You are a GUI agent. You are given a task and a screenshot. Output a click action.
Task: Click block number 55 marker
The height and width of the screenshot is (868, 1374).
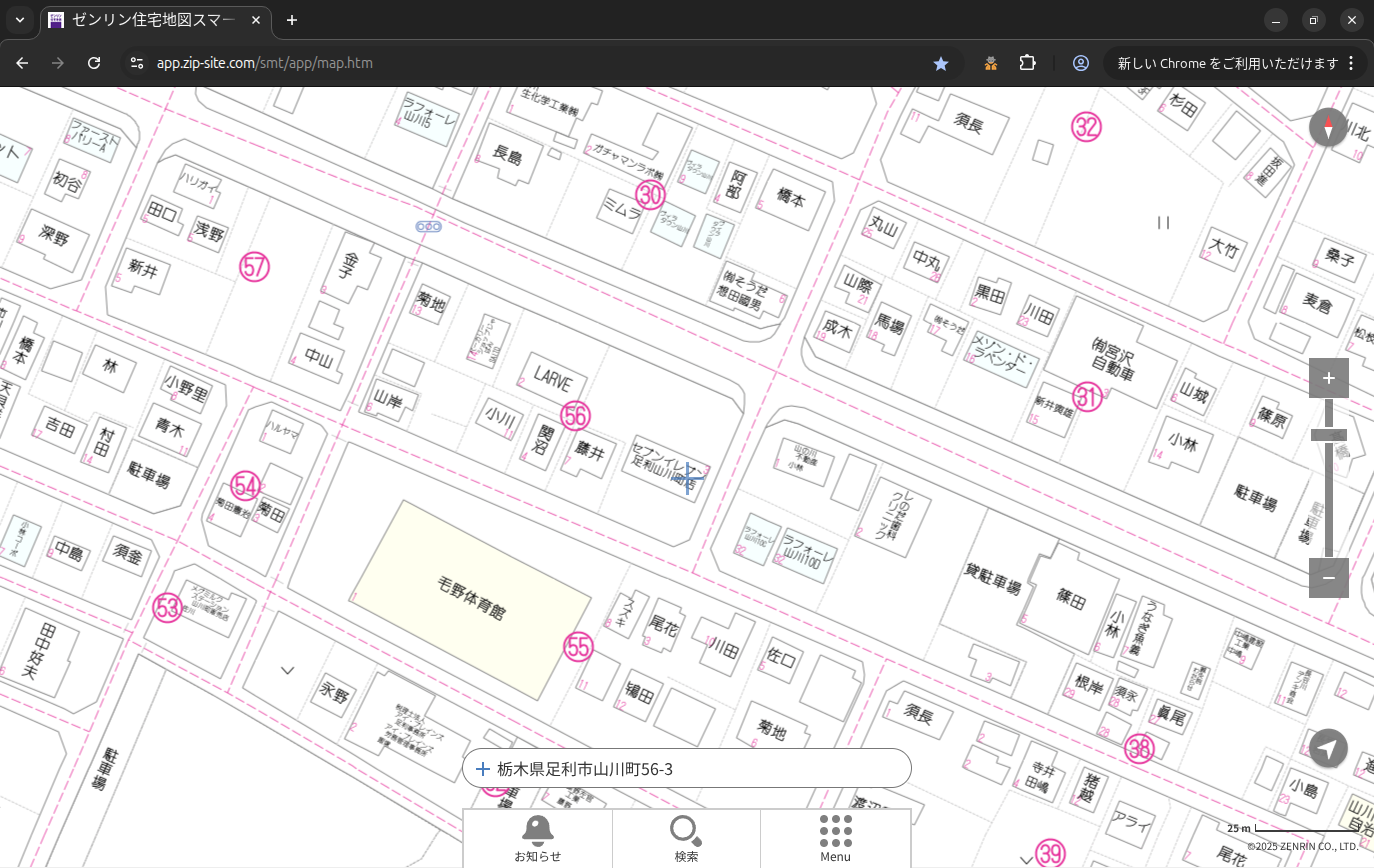tap(579, 647)
